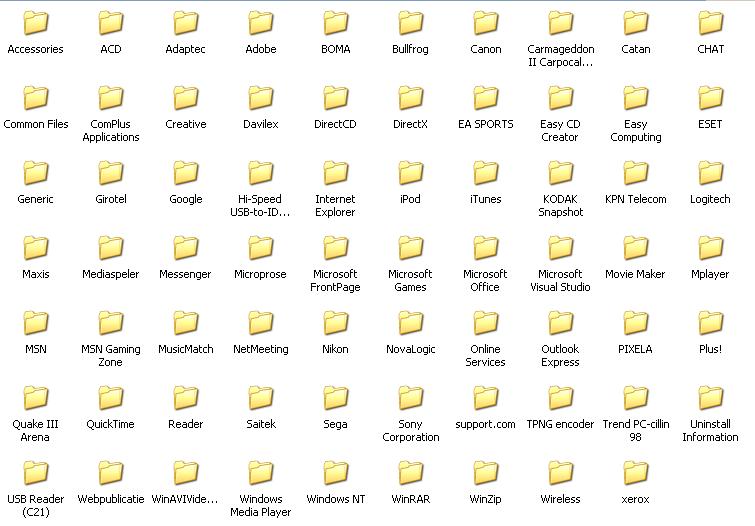The image size is (755, 526).
Task: Select the DirectCD folder icon
Action: point(336,98)
